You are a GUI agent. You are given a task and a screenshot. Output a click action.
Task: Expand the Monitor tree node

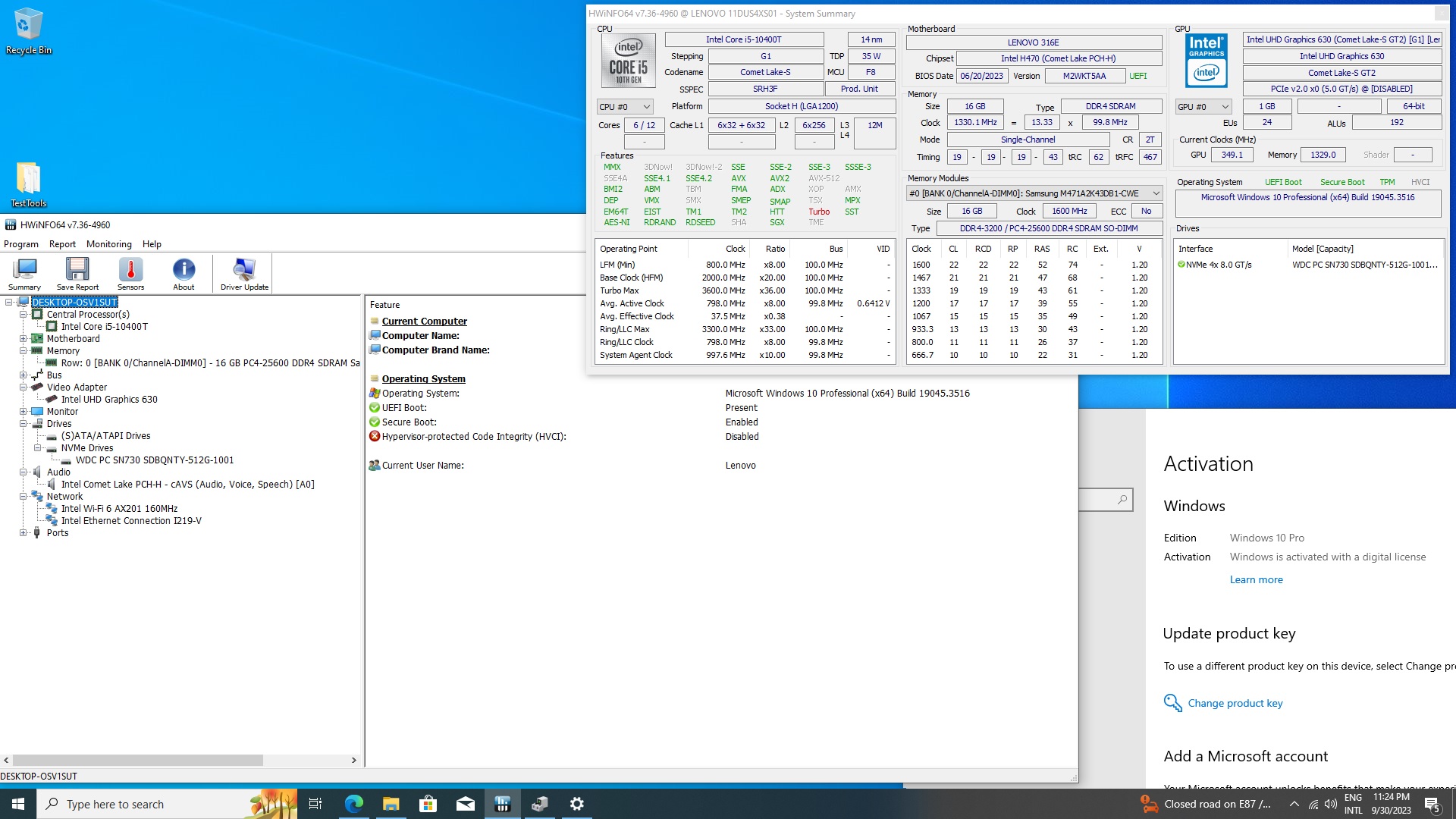coord(24,412)
